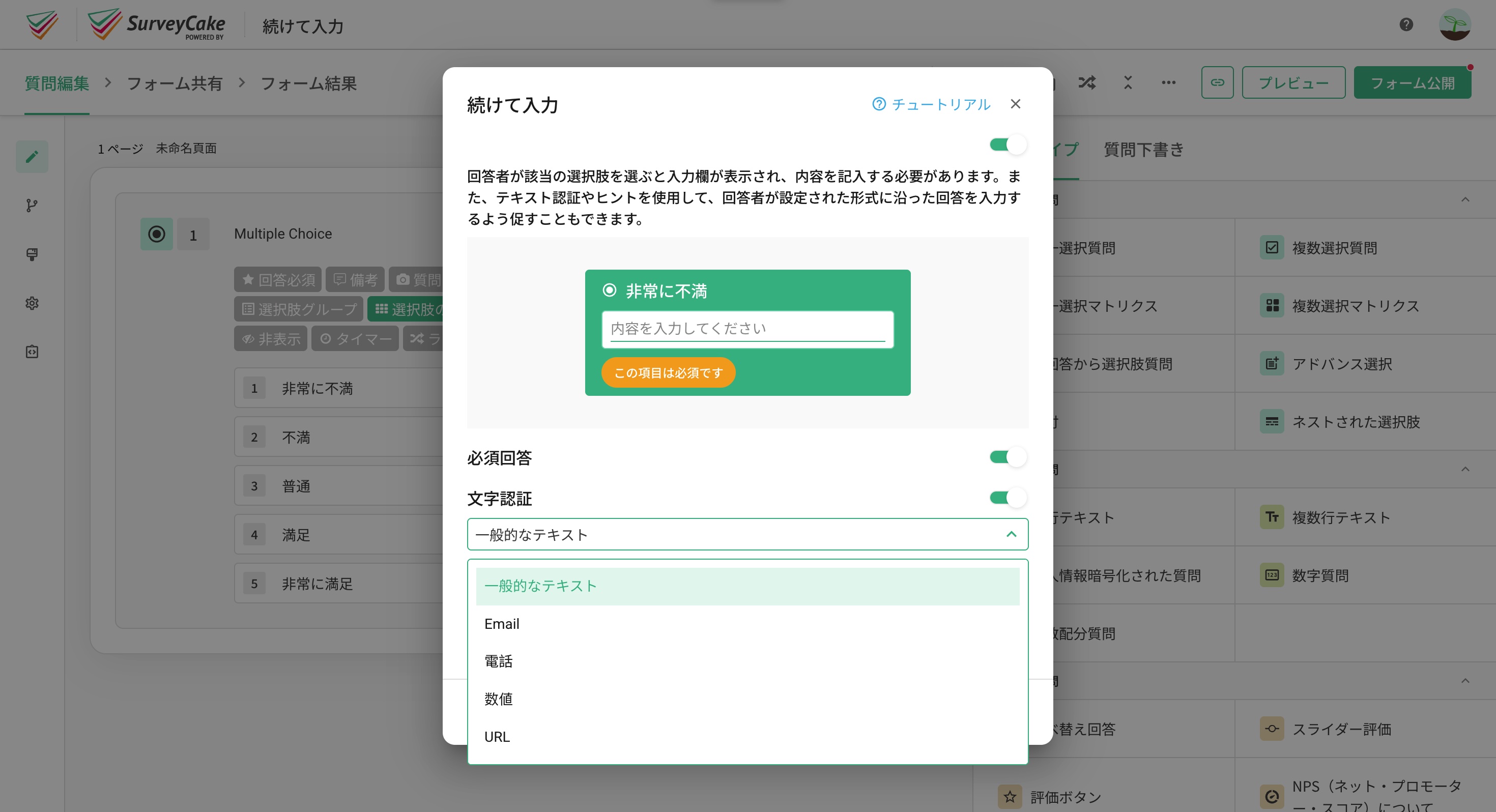Open gear settings icon in left sidebar
This screenshot has height=812, width=1496.
tap(32, 303)
